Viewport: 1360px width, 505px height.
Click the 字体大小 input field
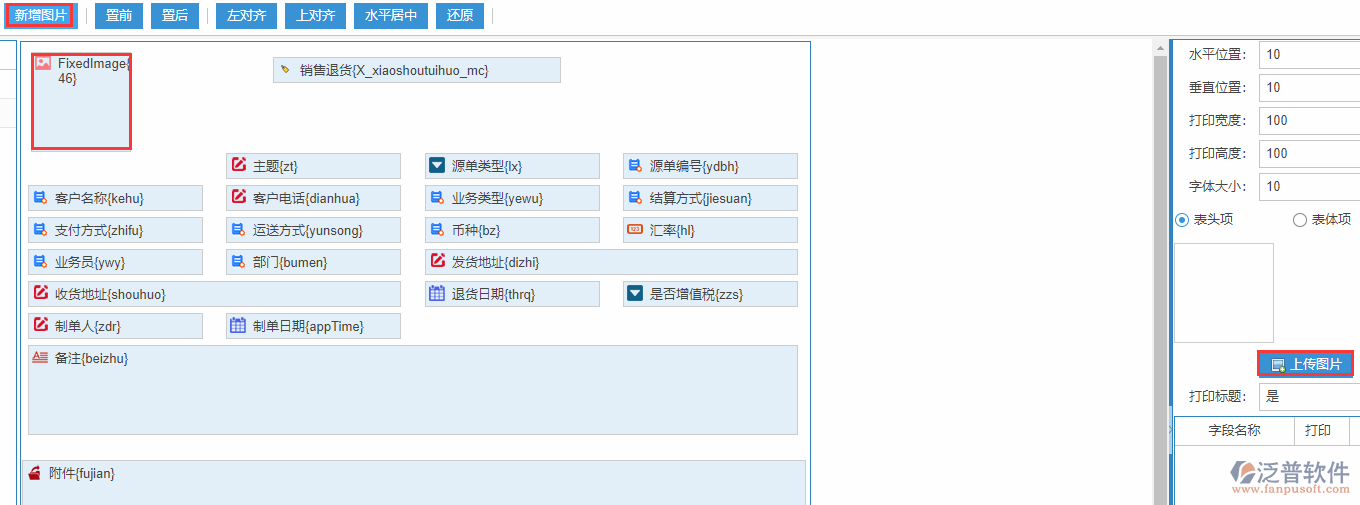click(x=1310, y=186)
